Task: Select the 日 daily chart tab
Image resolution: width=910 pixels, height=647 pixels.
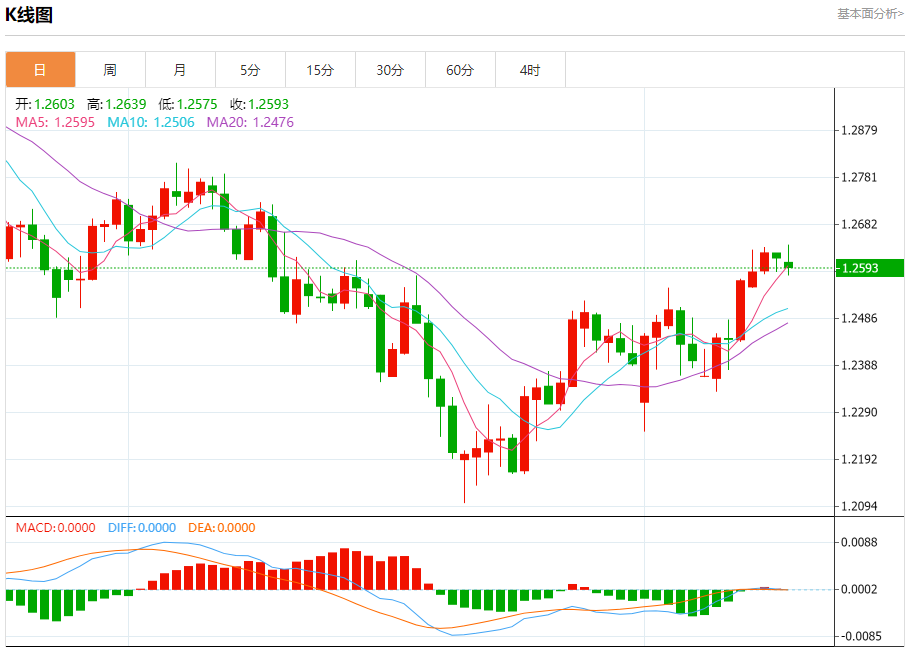Action: (40, 70)
